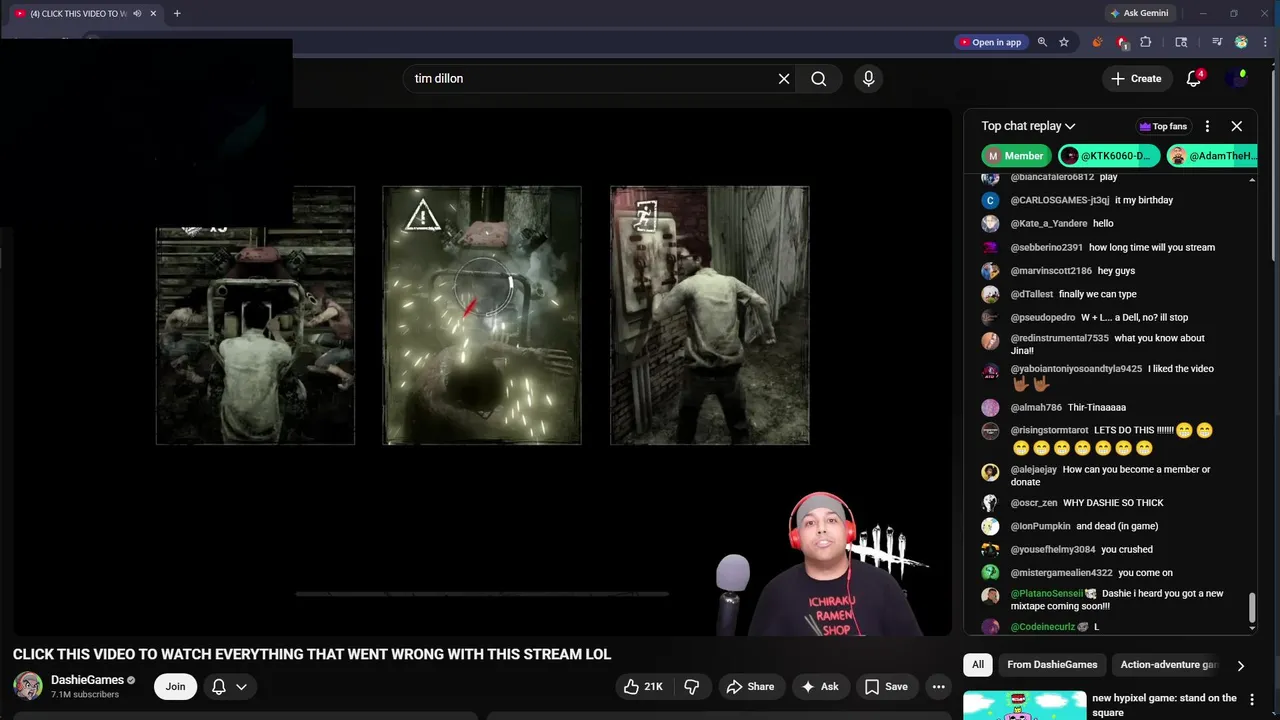Click the browser zoom icon
This screenshot has width=1280, height=720.
tap(1042, 42)
